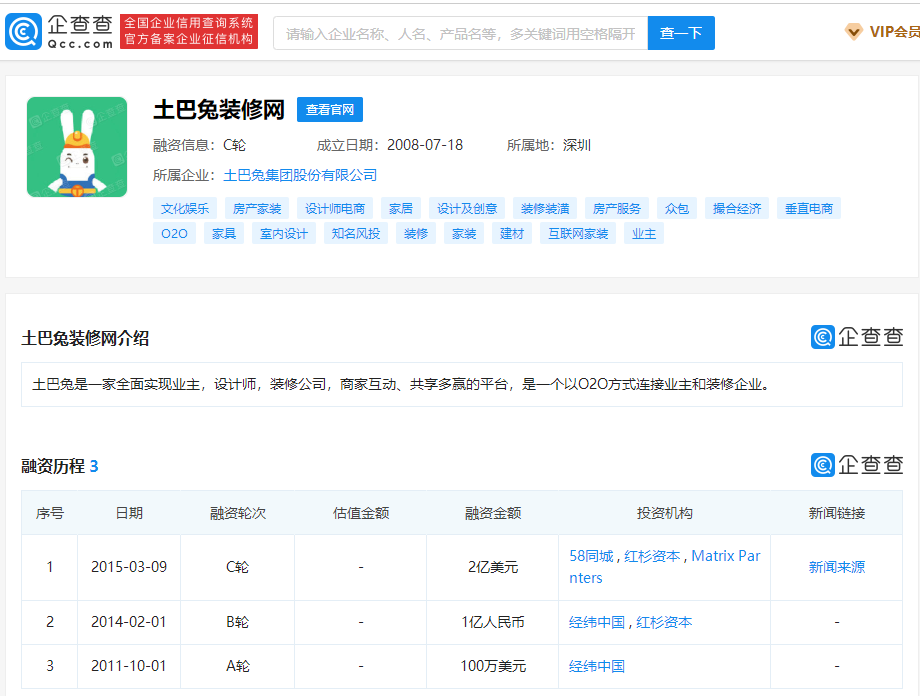
Task: Click the 2014-02-01 date cell
Action: click(x=129, y=622)
